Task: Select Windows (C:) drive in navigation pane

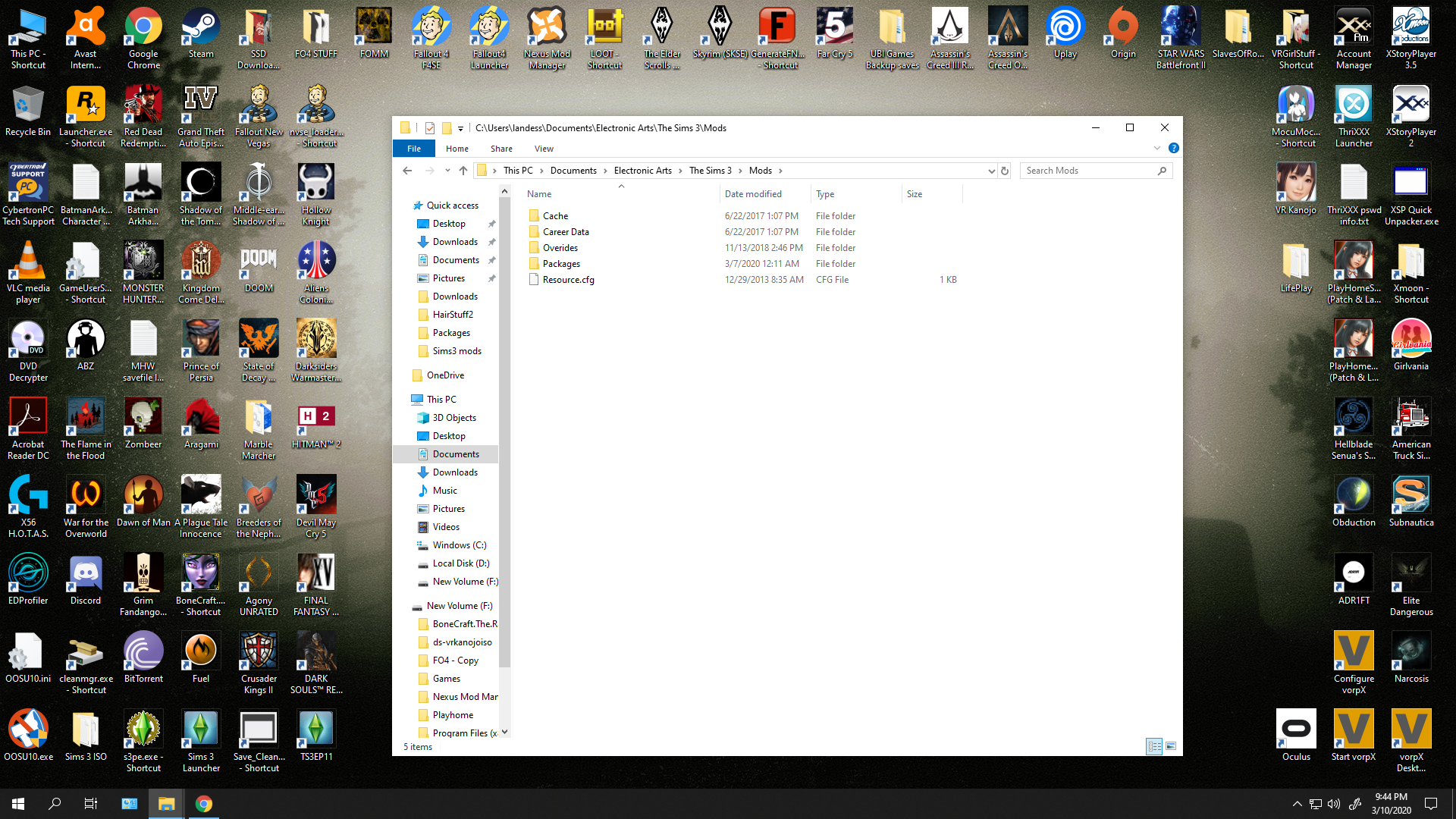Action: [459, 545]
